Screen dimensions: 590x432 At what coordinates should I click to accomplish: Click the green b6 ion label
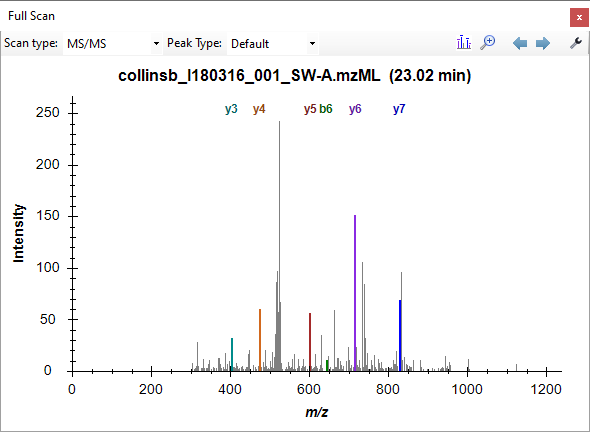326,109
